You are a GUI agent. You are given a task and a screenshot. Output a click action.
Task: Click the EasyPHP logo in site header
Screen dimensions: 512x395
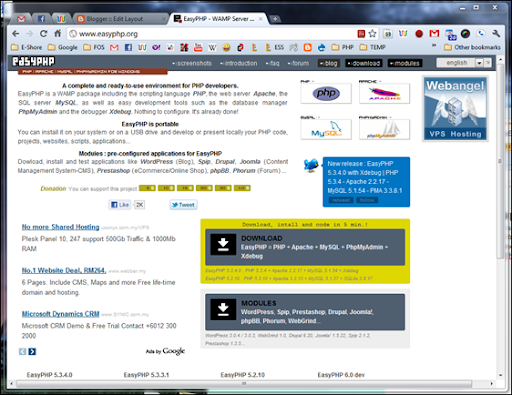pos(33,61)
